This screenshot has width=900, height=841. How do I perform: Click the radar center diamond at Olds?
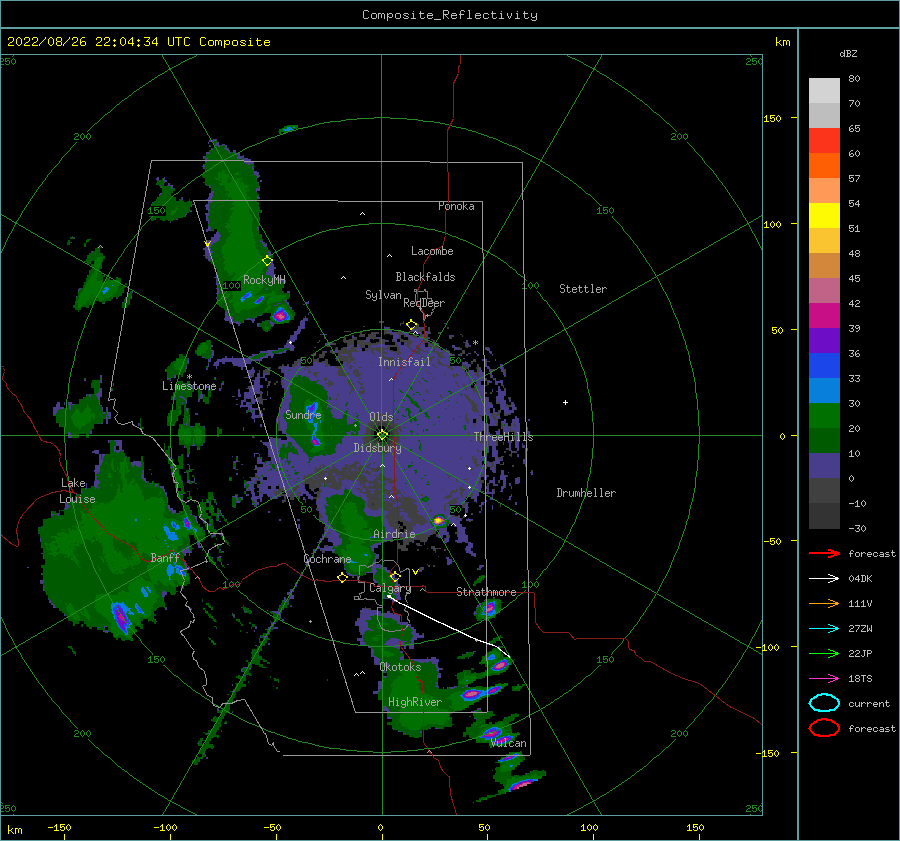(382, 435)
